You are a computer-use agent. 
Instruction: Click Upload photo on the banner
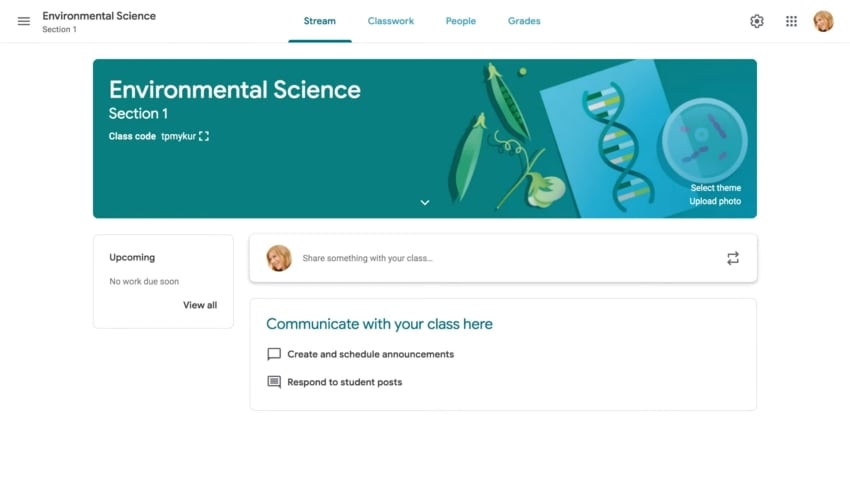pos(715,201)
